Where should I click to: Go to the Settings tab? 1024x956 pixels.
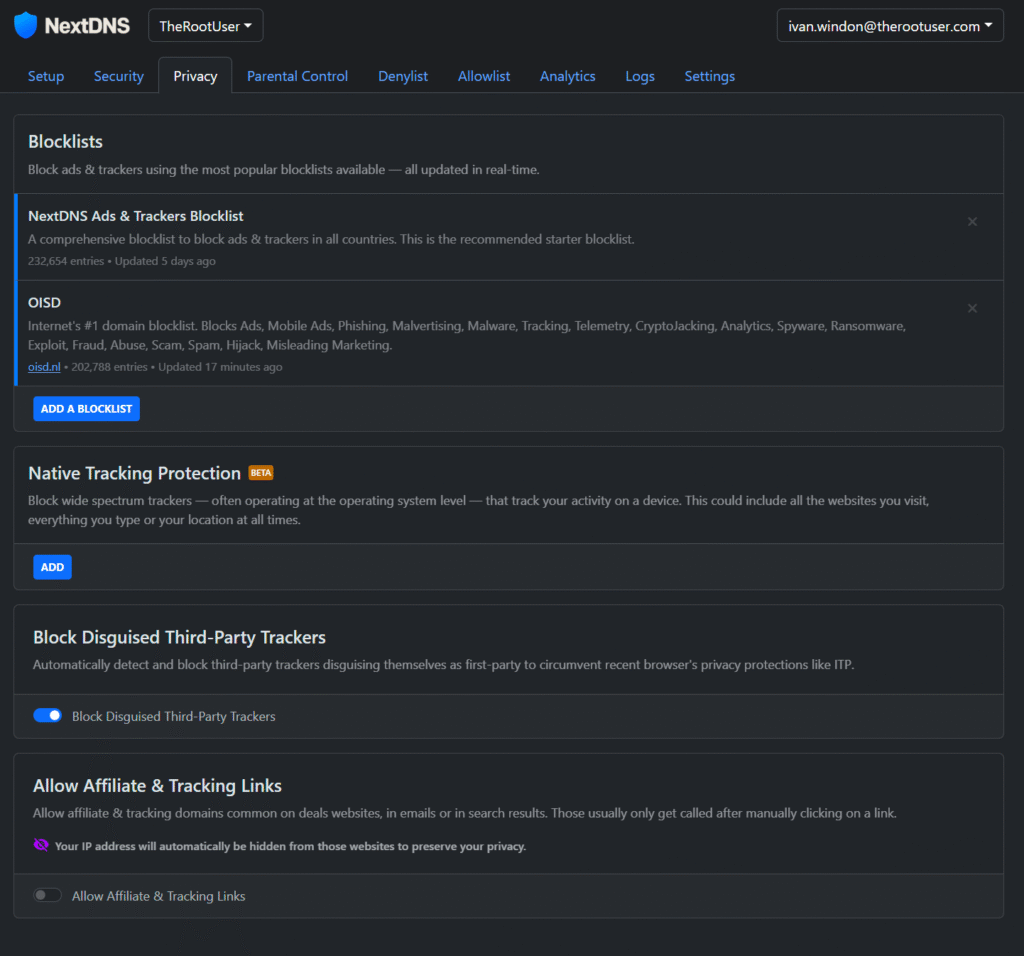click(709, 76)
